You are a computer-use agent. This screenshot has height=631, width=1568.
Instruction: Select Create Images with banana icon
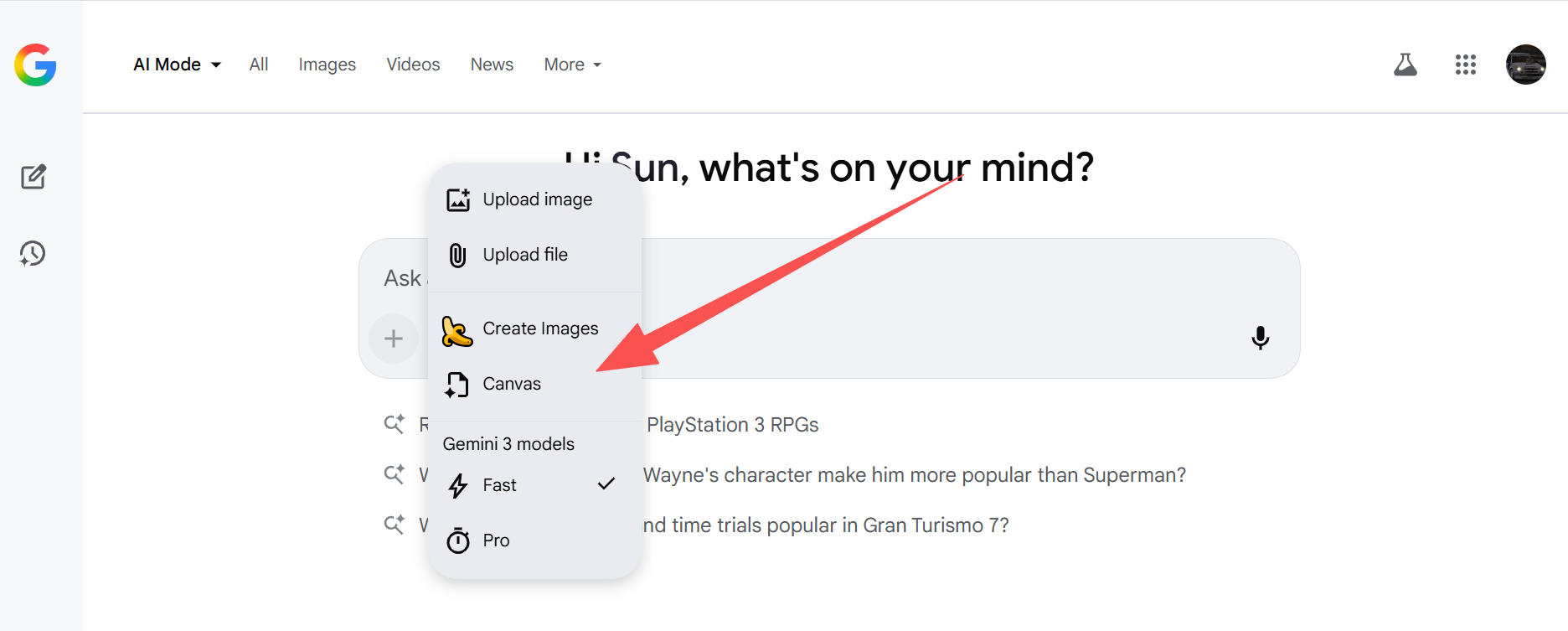tap(539, 328)
